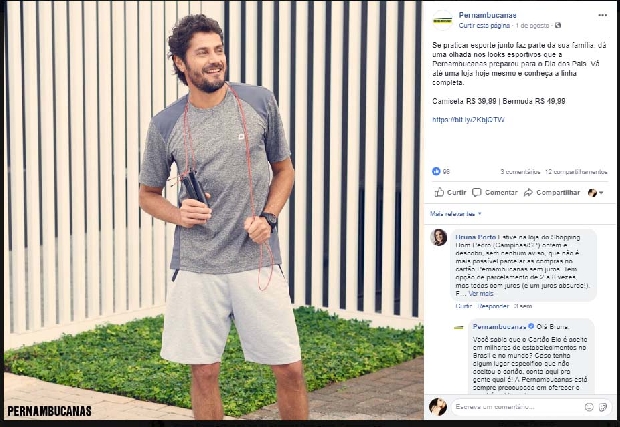Open the commenter Bruna's profile picture
Viewport: 620px width, 427px height.
tap(439, 238)
